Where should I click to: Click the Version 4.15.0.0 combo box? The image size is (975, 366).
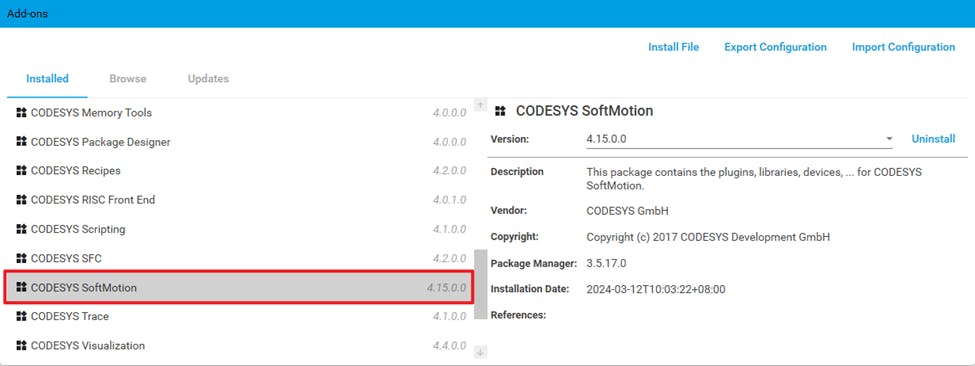click(x=739, y=139)
